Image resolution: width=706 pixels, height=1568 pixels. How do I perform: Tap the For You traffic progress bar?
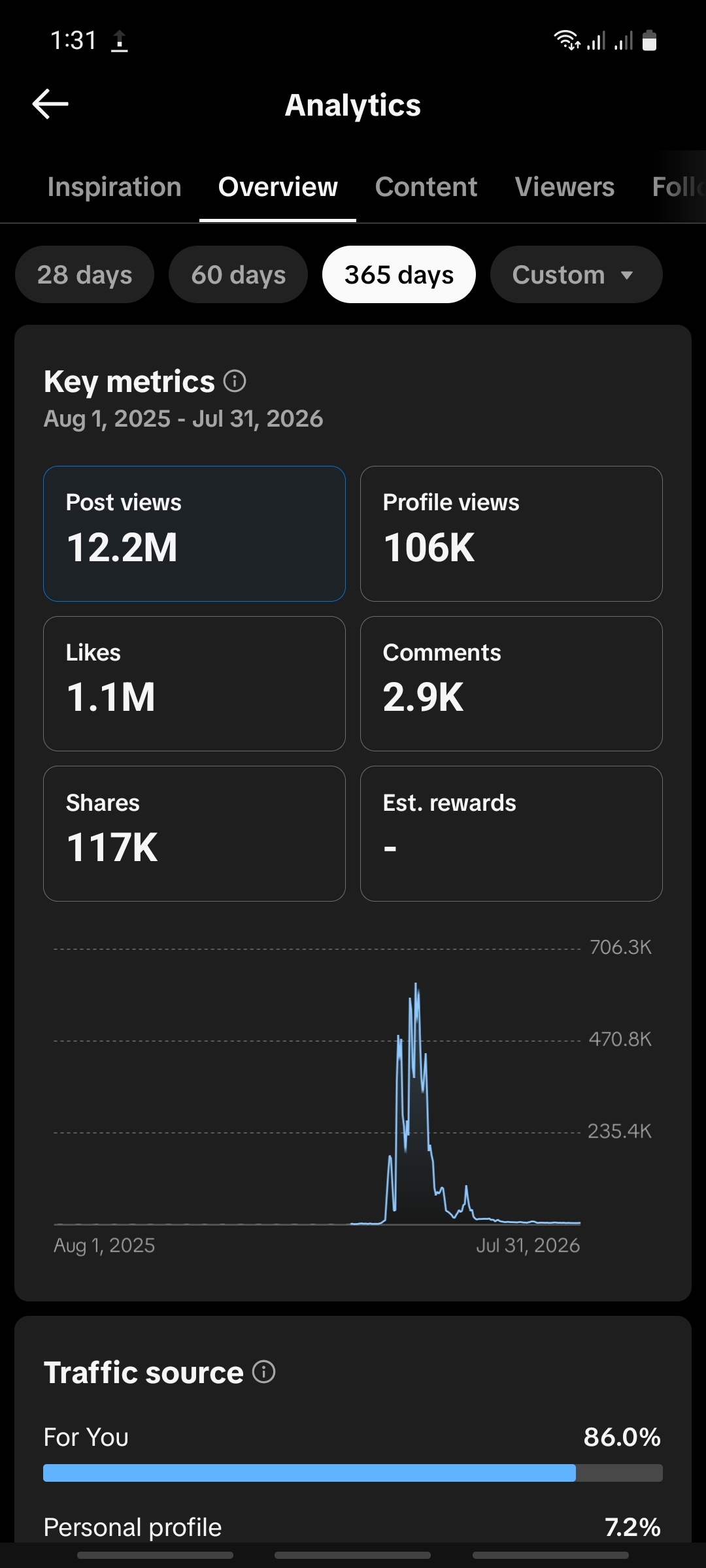pos(353,1473)
